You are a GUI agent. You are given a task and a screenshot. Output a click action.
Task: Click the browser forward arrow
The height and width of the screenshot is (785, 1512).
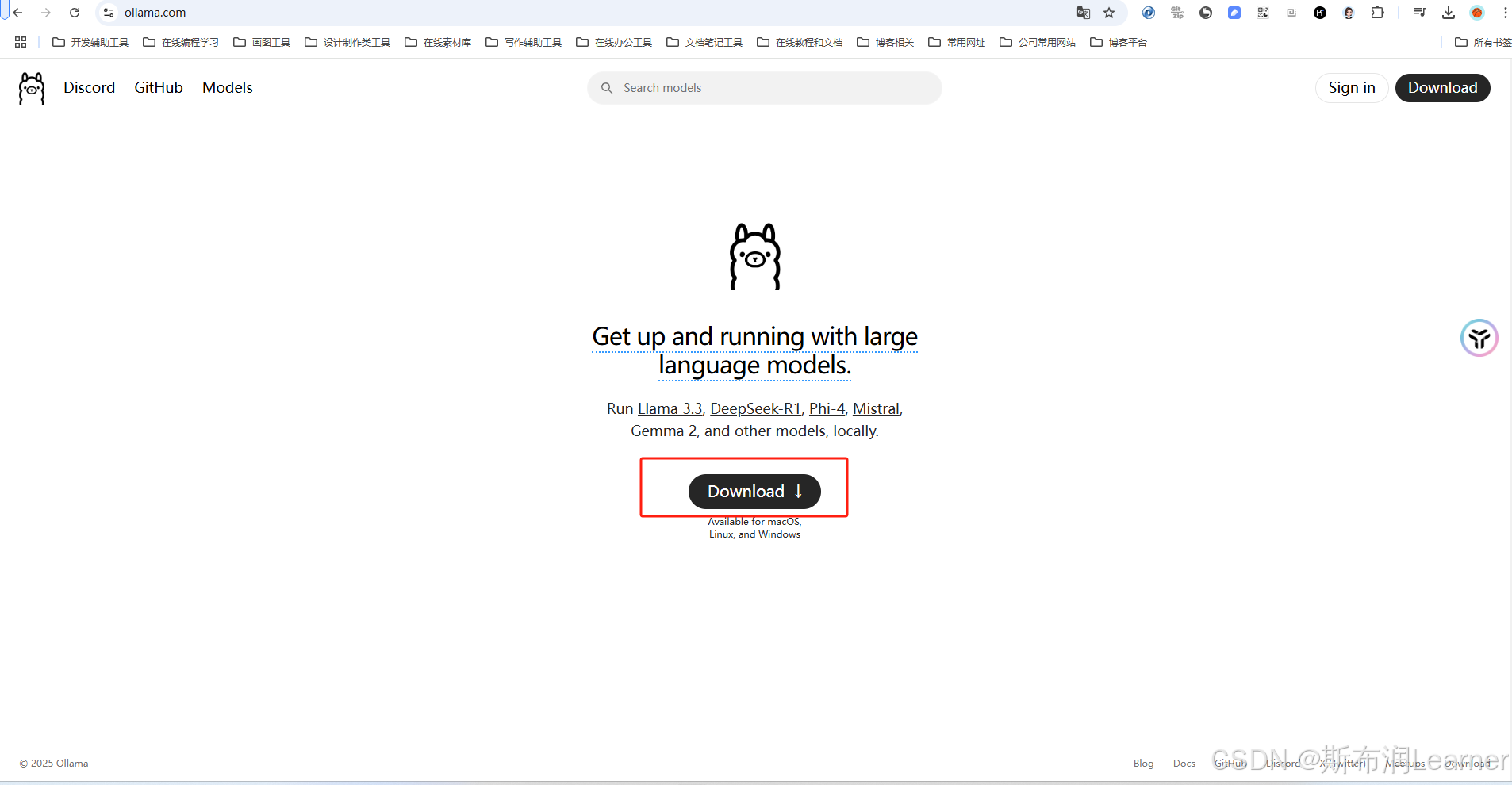46,13
